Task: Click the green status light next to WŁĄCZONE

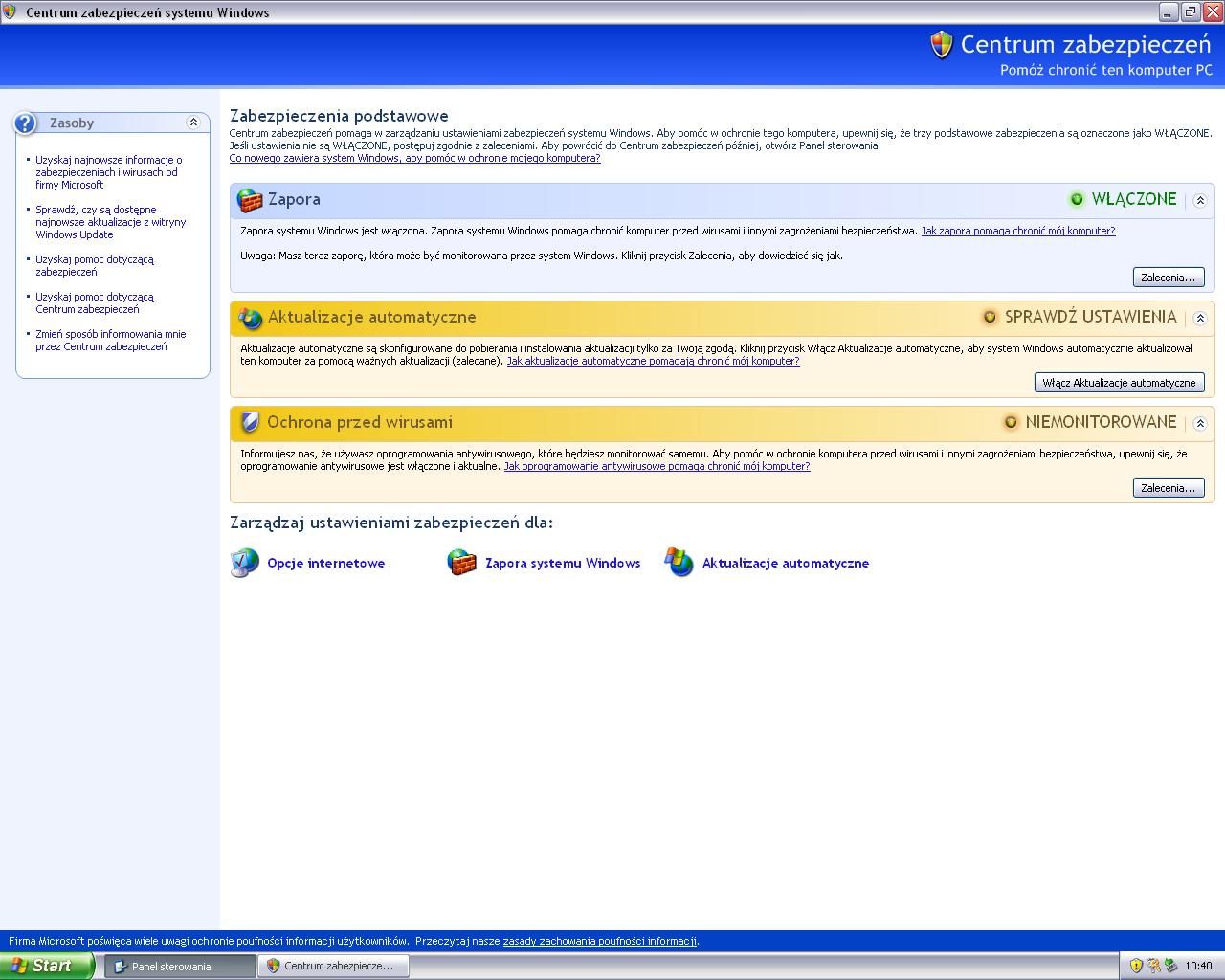Action: click(1077, 199)
